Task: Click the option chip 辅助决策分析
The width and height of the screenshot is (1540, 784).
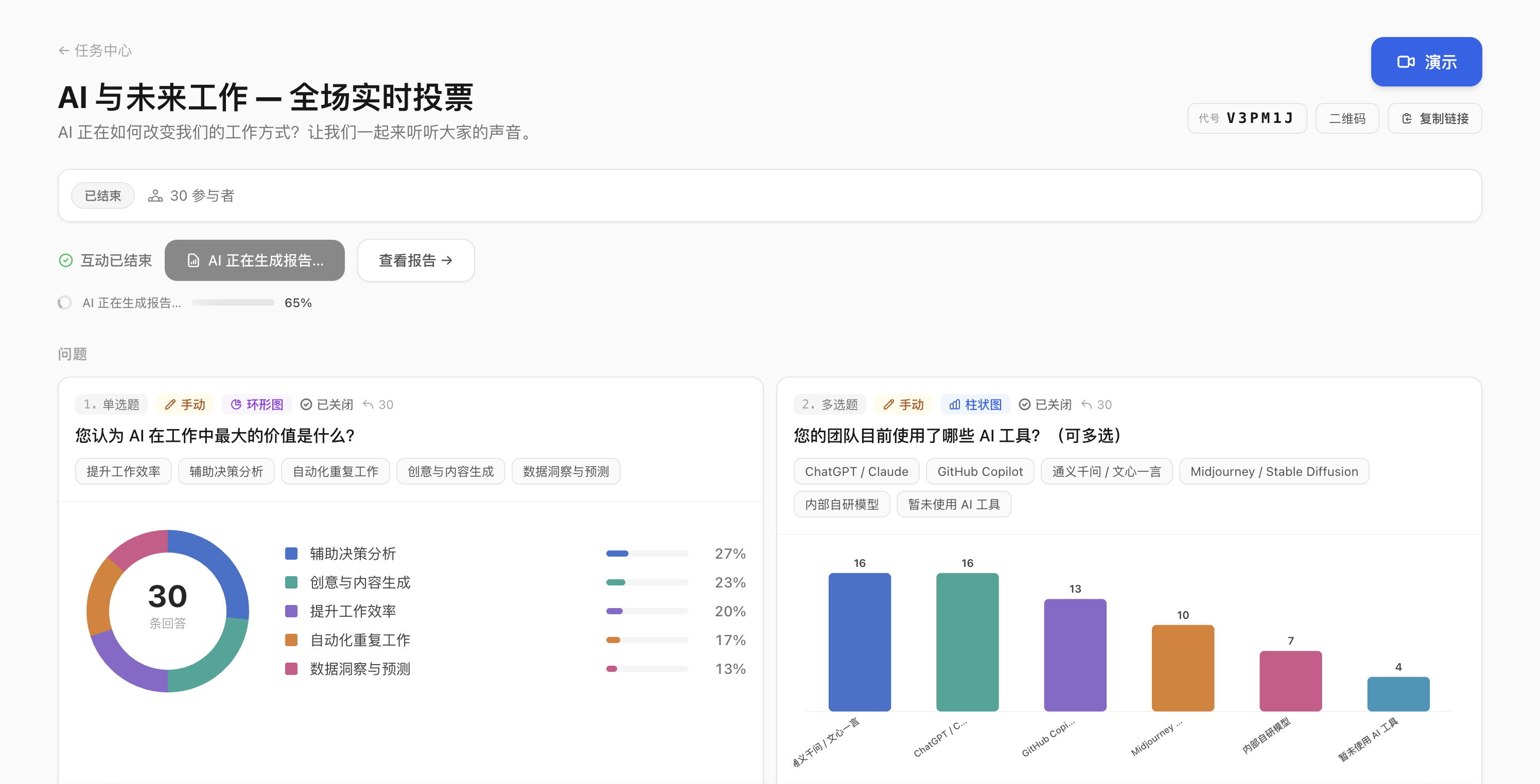Action: point(226,471)
